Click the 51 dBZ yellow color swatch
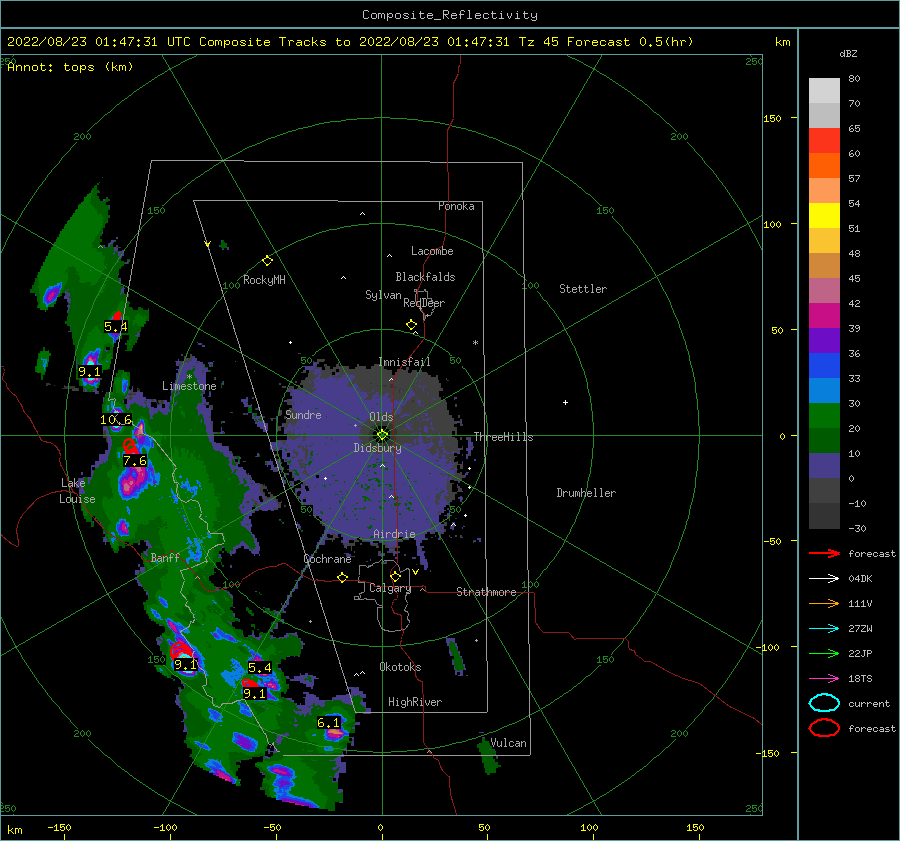Screen dimensions: 900x841 point(824,215)
